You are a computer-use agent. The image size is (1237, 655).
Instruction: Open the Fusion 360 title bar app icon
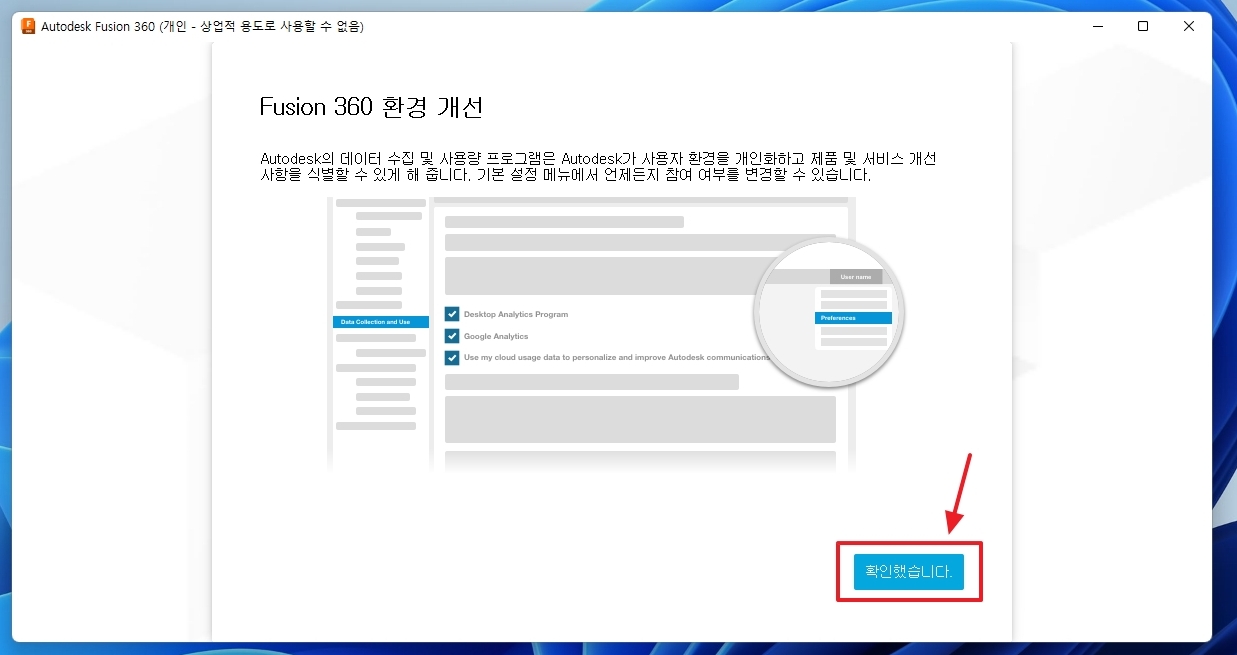28,26
